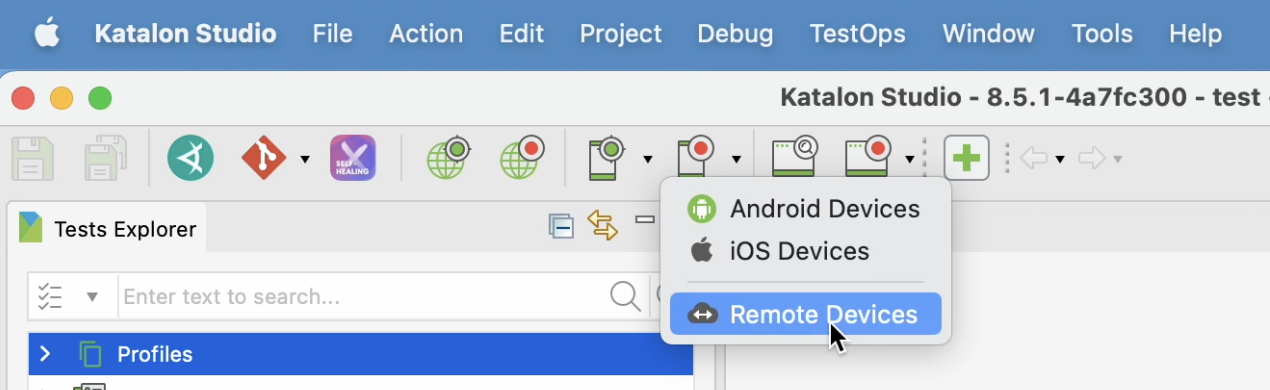Click the Git toolbar icon
1270x390 pixels.
pos(265,158)
